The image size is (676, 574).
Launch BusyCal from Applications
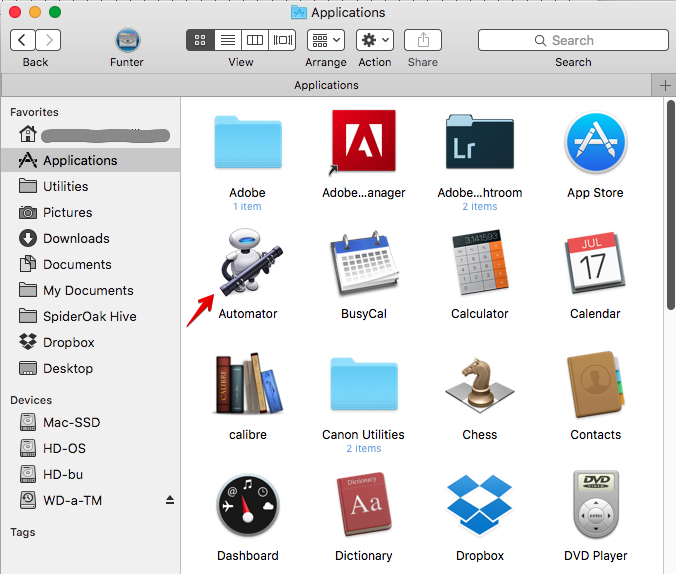pyautogui.click(x=363, y=265)
